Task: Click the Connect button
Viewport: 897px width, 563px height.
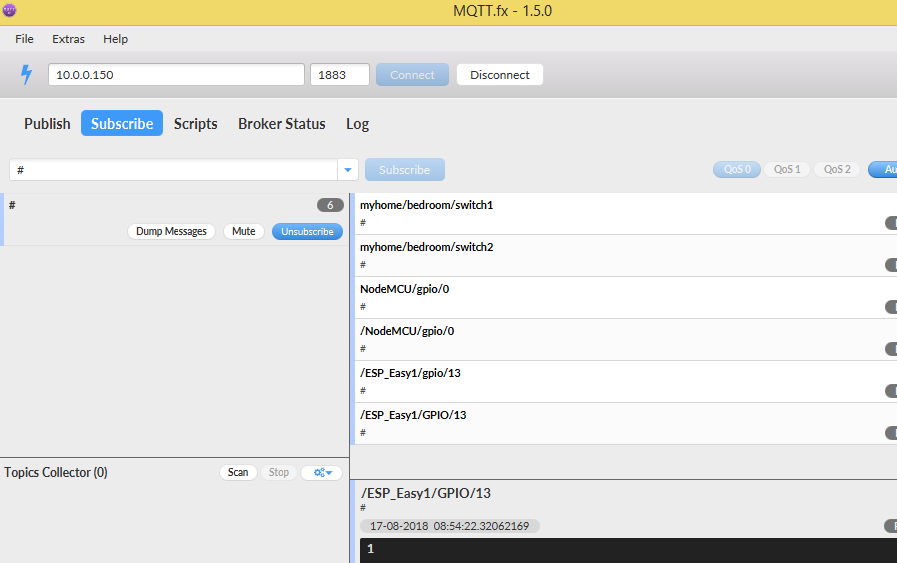Action: tap(412, 75)
